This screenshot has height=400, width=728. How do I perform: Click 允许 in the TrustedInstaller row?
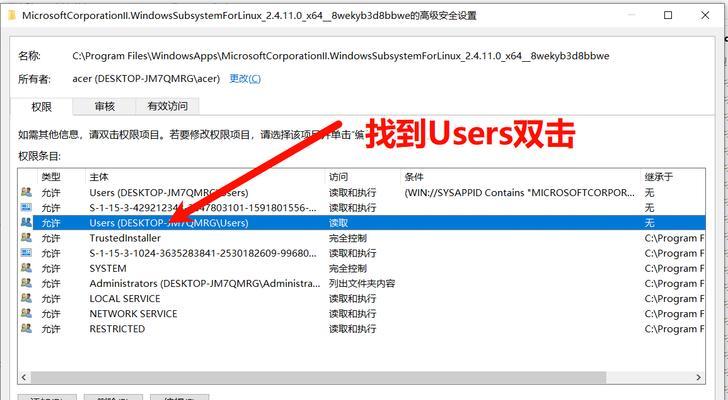click(x=51, y=238)
